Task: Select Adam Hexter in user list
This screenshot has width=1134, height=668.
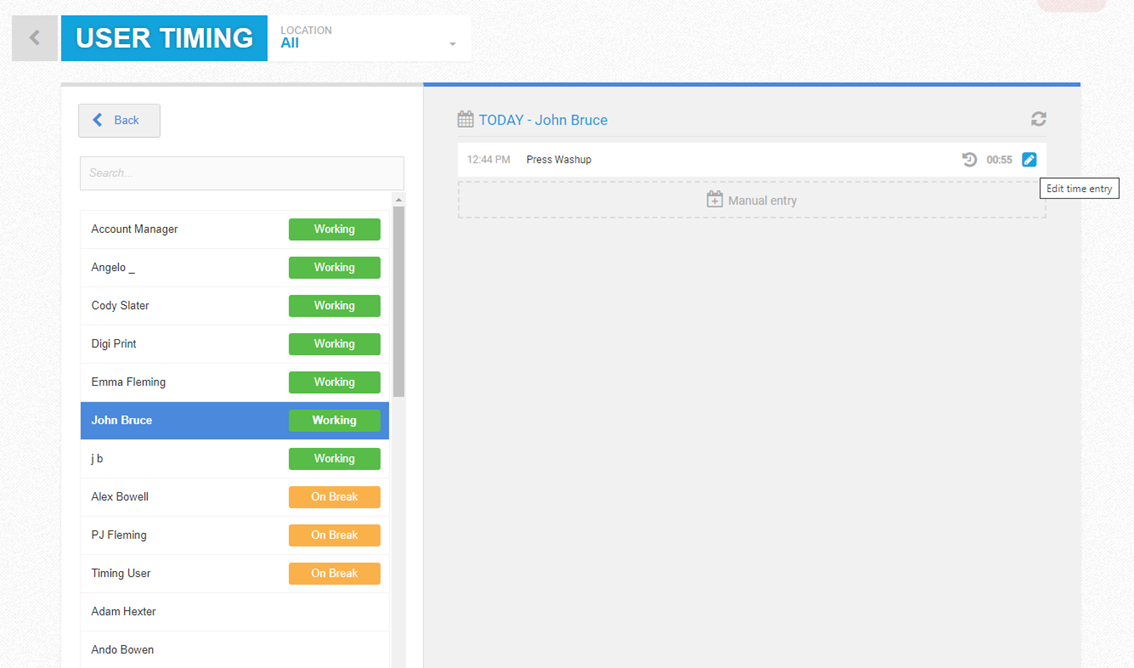Action: pyautogui.click(x=234, y=612)
